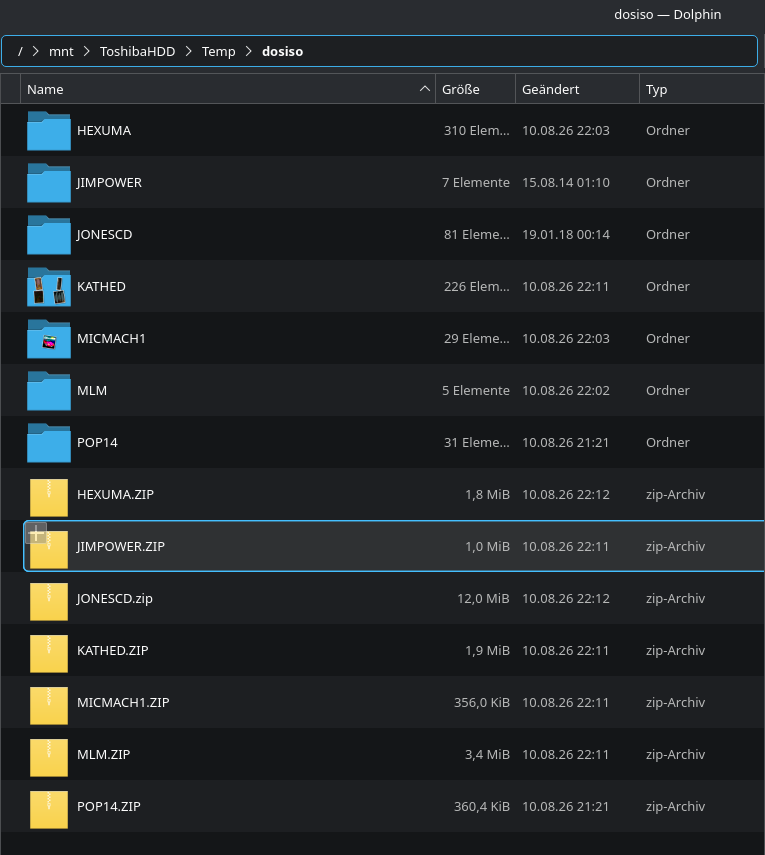Image resolution: width=765 pixels, height=855 pixels.
Task: Click the 360,4 KiB size value
Action: click(x=482, y=806)
